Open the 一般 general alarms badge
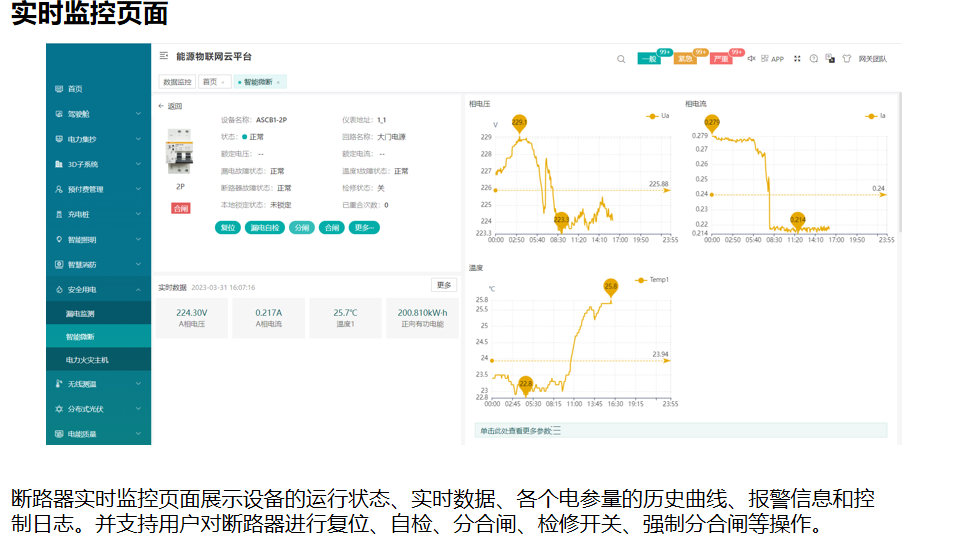The width and height of the screenshot is (971, 549). coord(649,59)
